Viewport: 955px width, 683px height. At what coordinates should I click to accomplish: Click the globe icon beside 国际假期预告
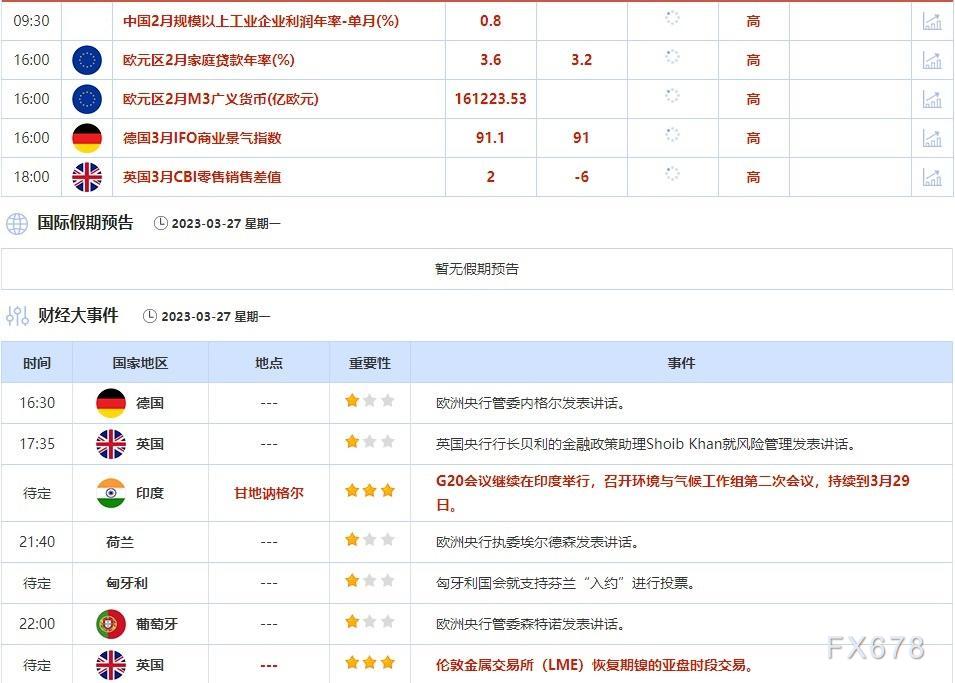coord(16,223)
